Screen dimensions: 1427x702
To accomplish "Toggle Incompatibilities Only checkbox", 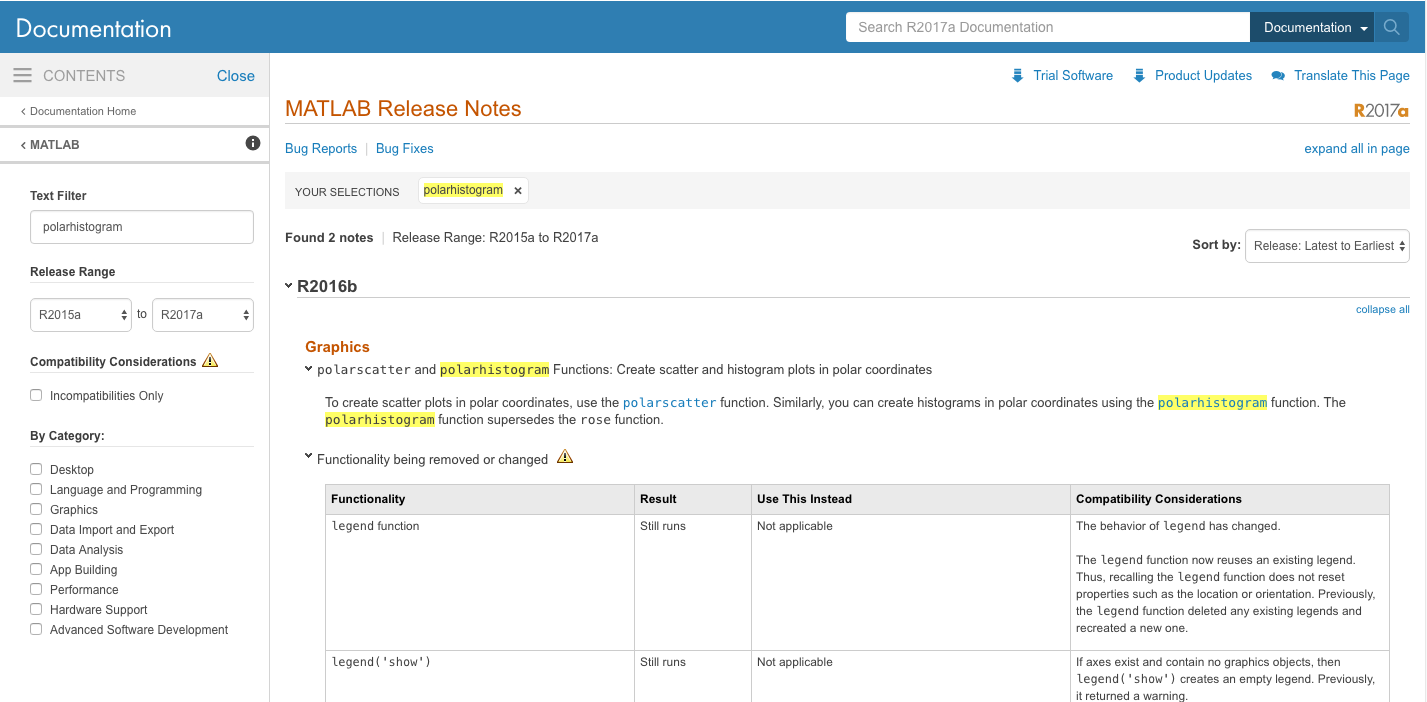I will 36,395.
